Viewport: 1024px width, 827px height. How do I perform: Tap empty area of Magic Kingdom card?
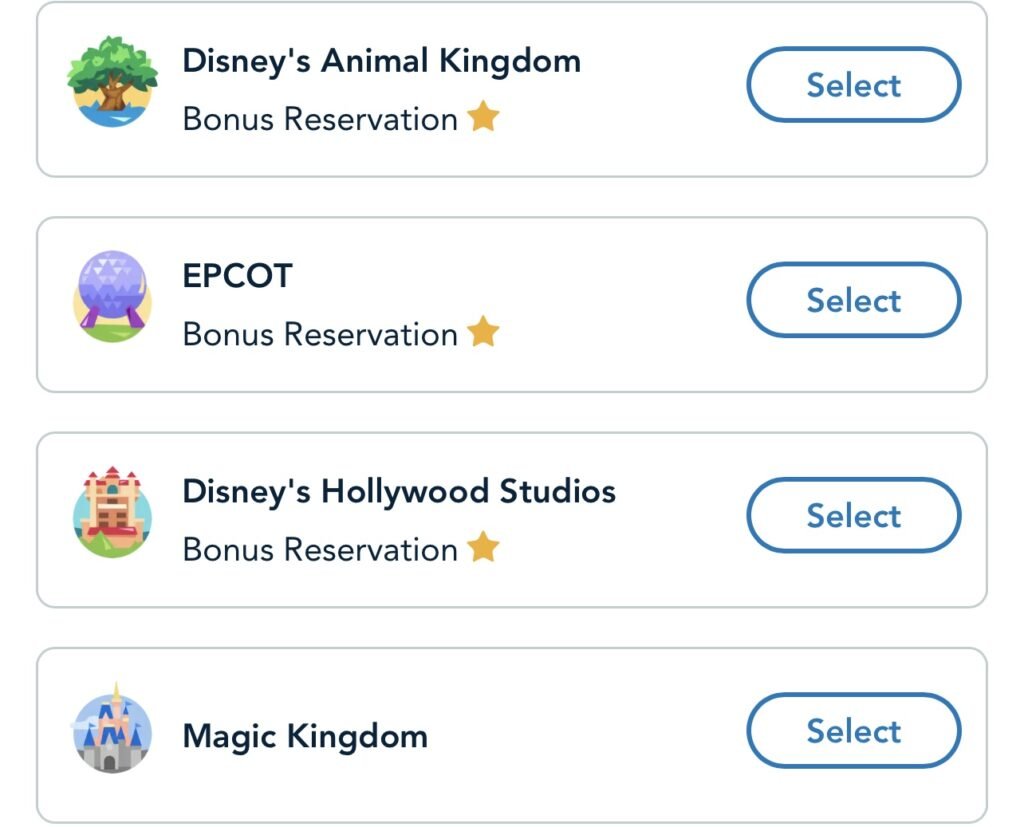click(x=590, y=737)
